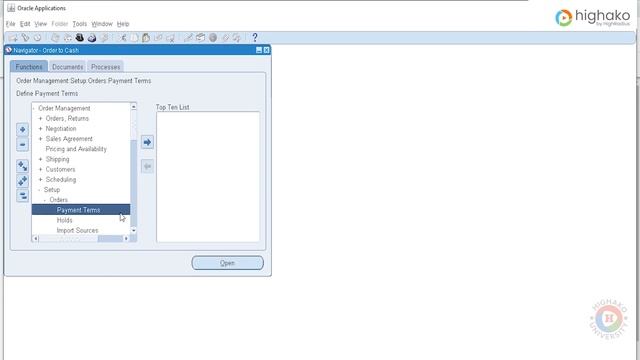Image resolution: width=640 pixels, height=360 pixels.
Task: Expand the Negotiation tree node
Action: [40, 129]
